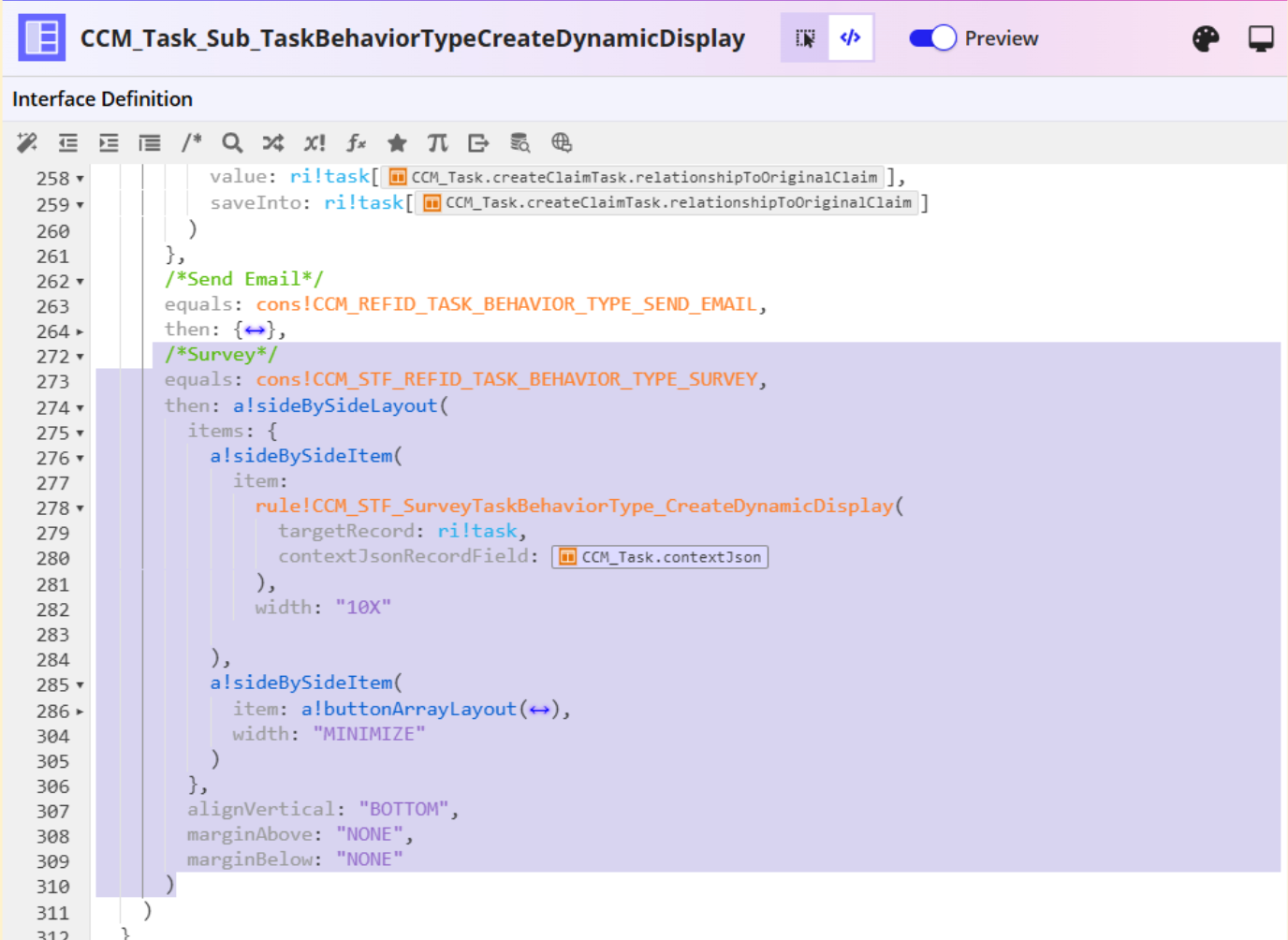Screen dimensions: 1288x940
Task: Switch to Design Mode view
Action: tap(805, 37)
